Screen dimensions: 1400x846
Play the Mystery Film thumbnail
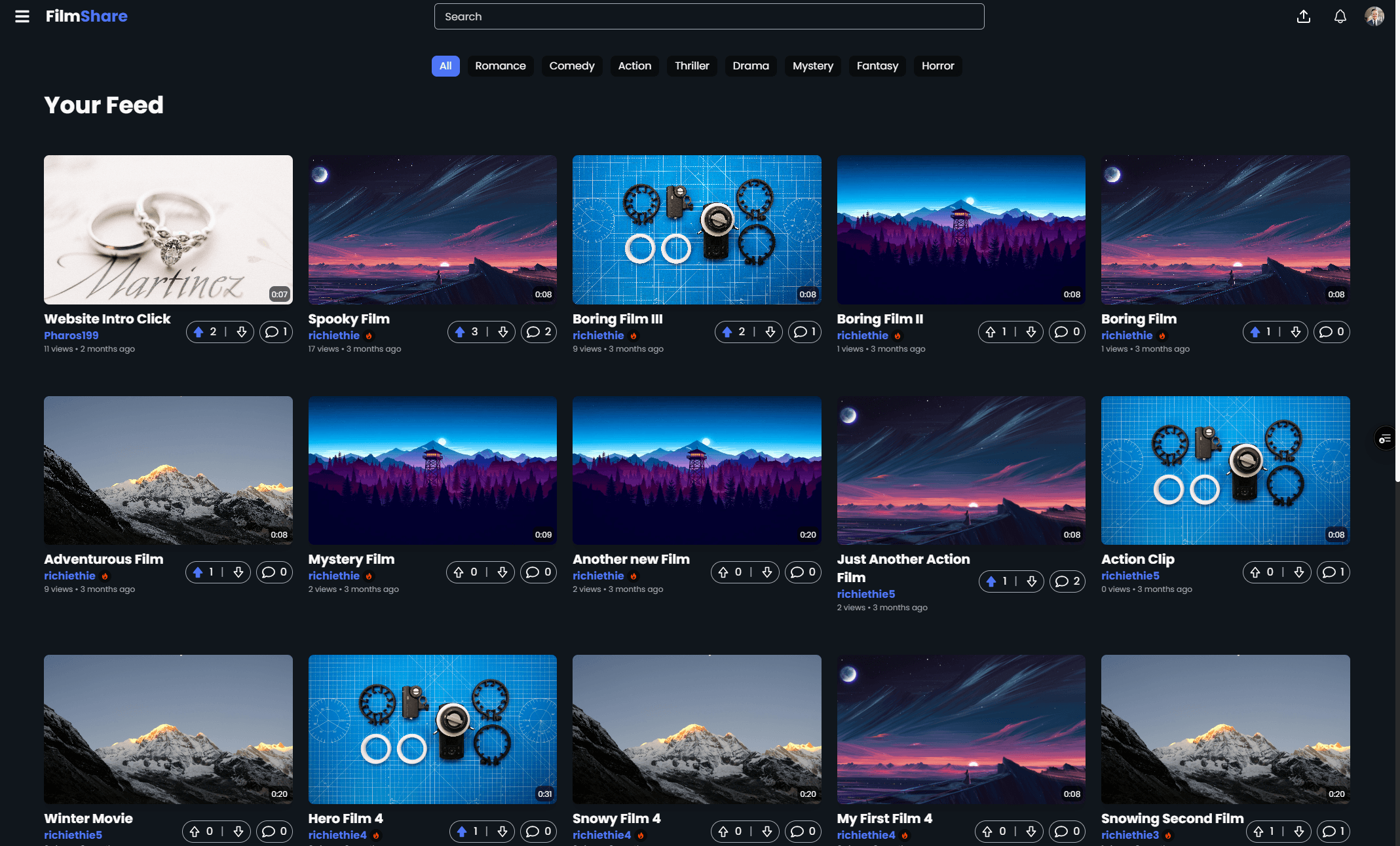coord(432,470)
